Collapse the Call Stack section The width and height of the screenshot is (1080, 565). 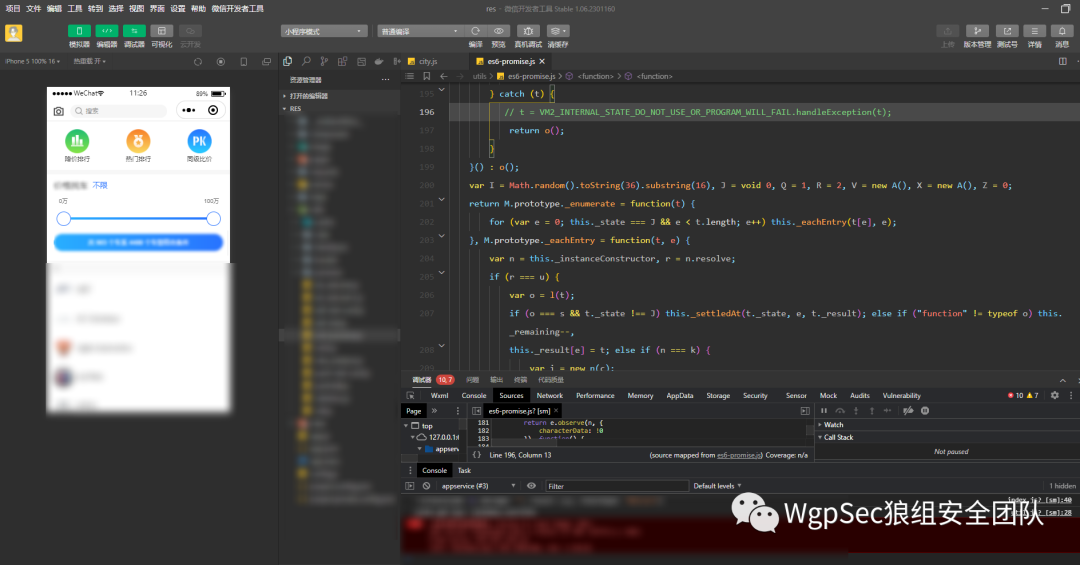click(x=948, y=438)
